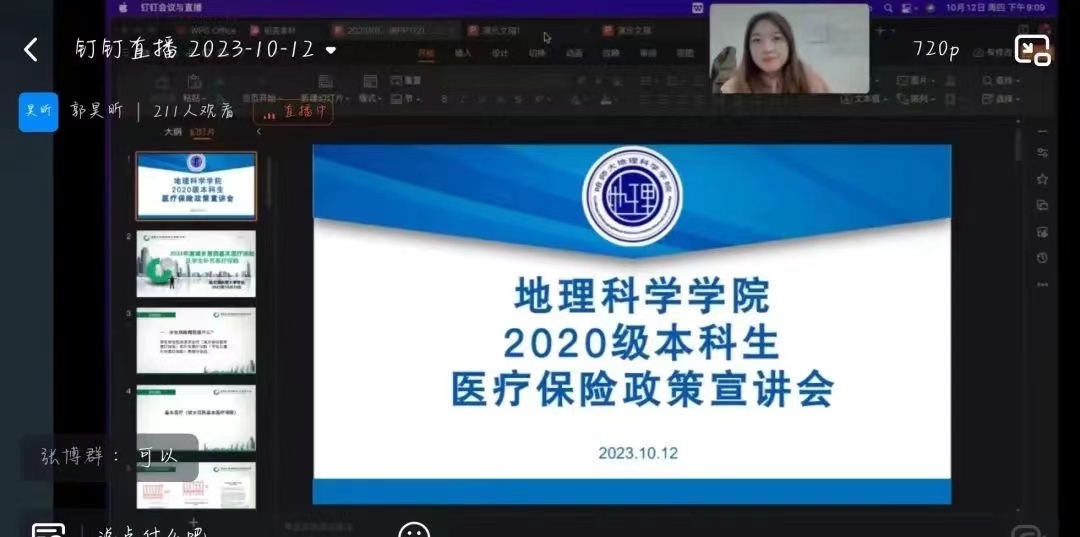The width and height of the screenshot is (1080, 537).
Task: Select the 幻灯片 slides panel tab
Action: [x=202, y=131]
